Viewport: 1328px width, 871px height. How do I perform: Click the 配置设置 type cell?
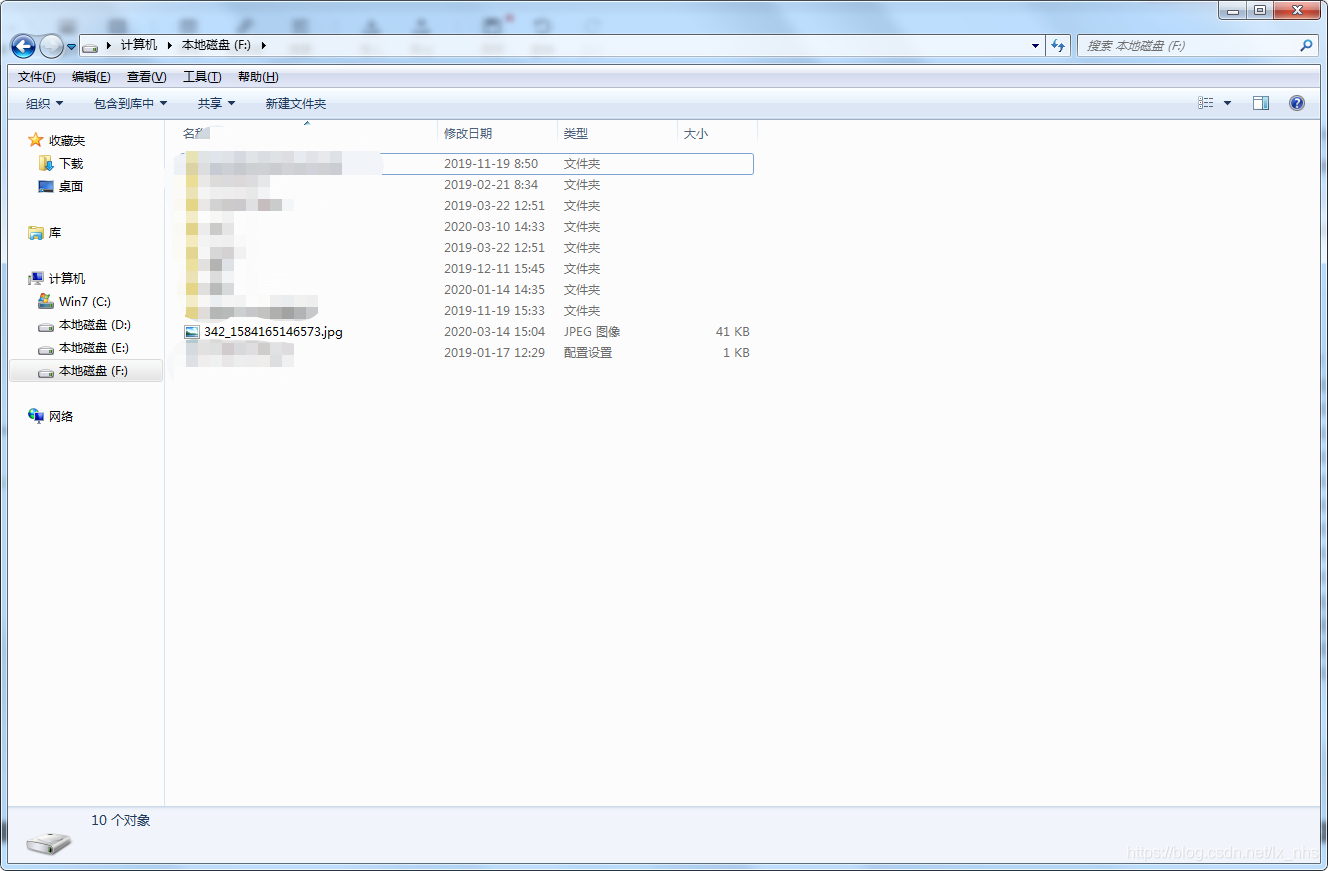pos(588,352)
